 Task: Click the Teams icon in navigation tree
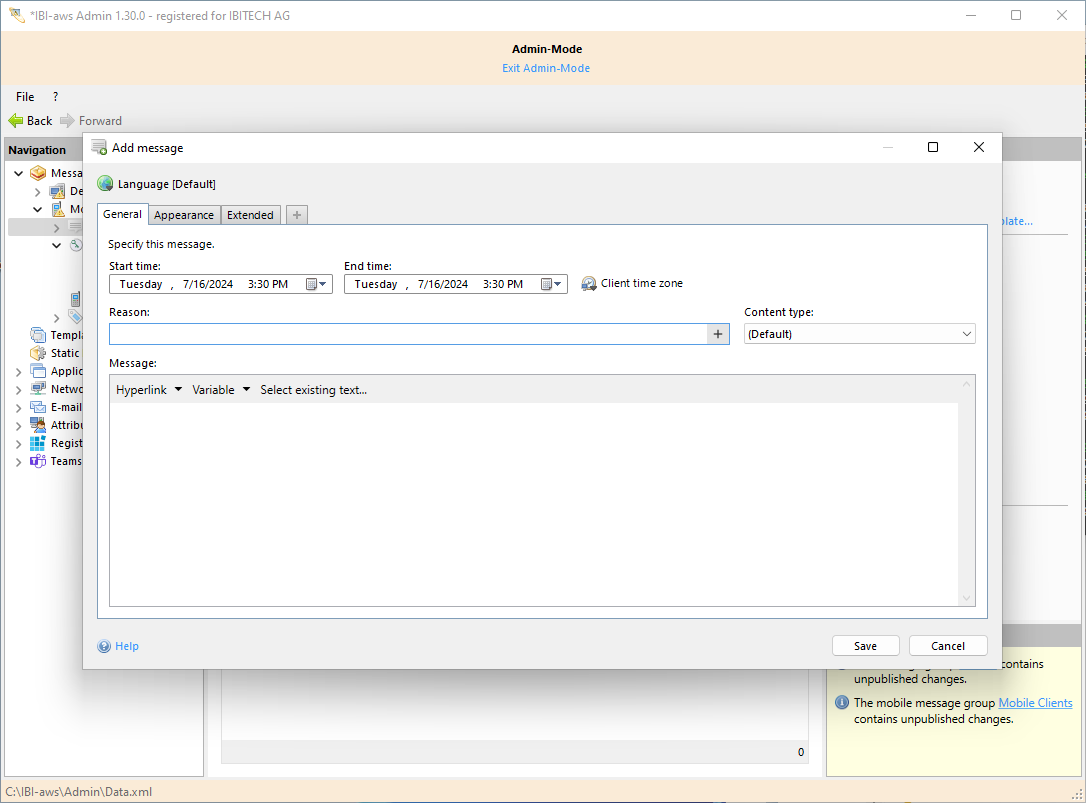point(38,461)
